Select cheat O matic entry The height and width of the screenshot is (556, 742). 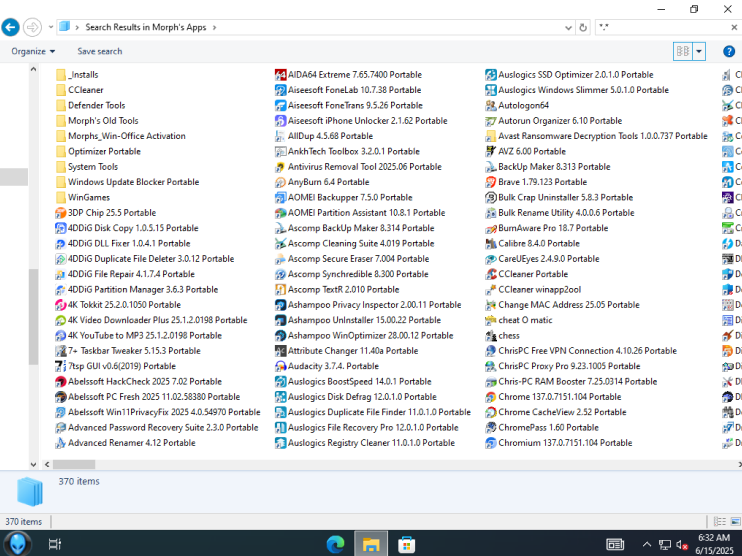[519, 320]
